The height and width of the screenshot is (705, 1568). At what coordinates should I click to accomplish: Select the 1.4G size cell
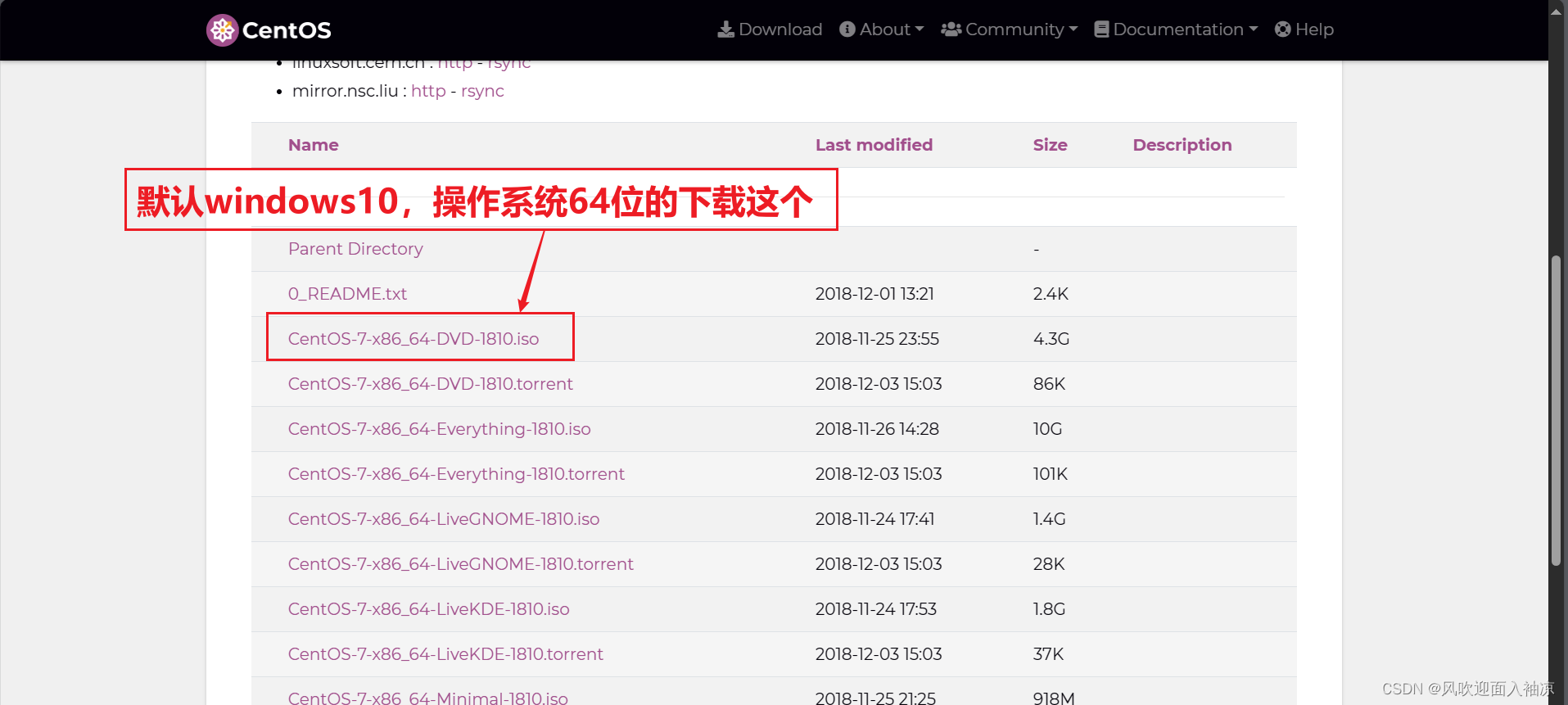(x=1049, y=519)
